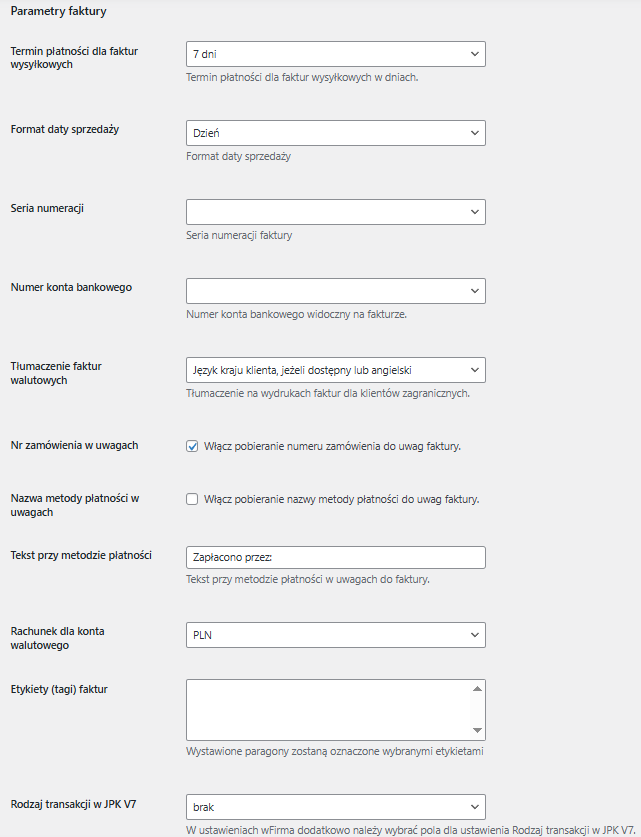This screenshot has height=837, width=641.
Task: Uncheck order number download to invoice notes
Action: [x=193, y=446]
